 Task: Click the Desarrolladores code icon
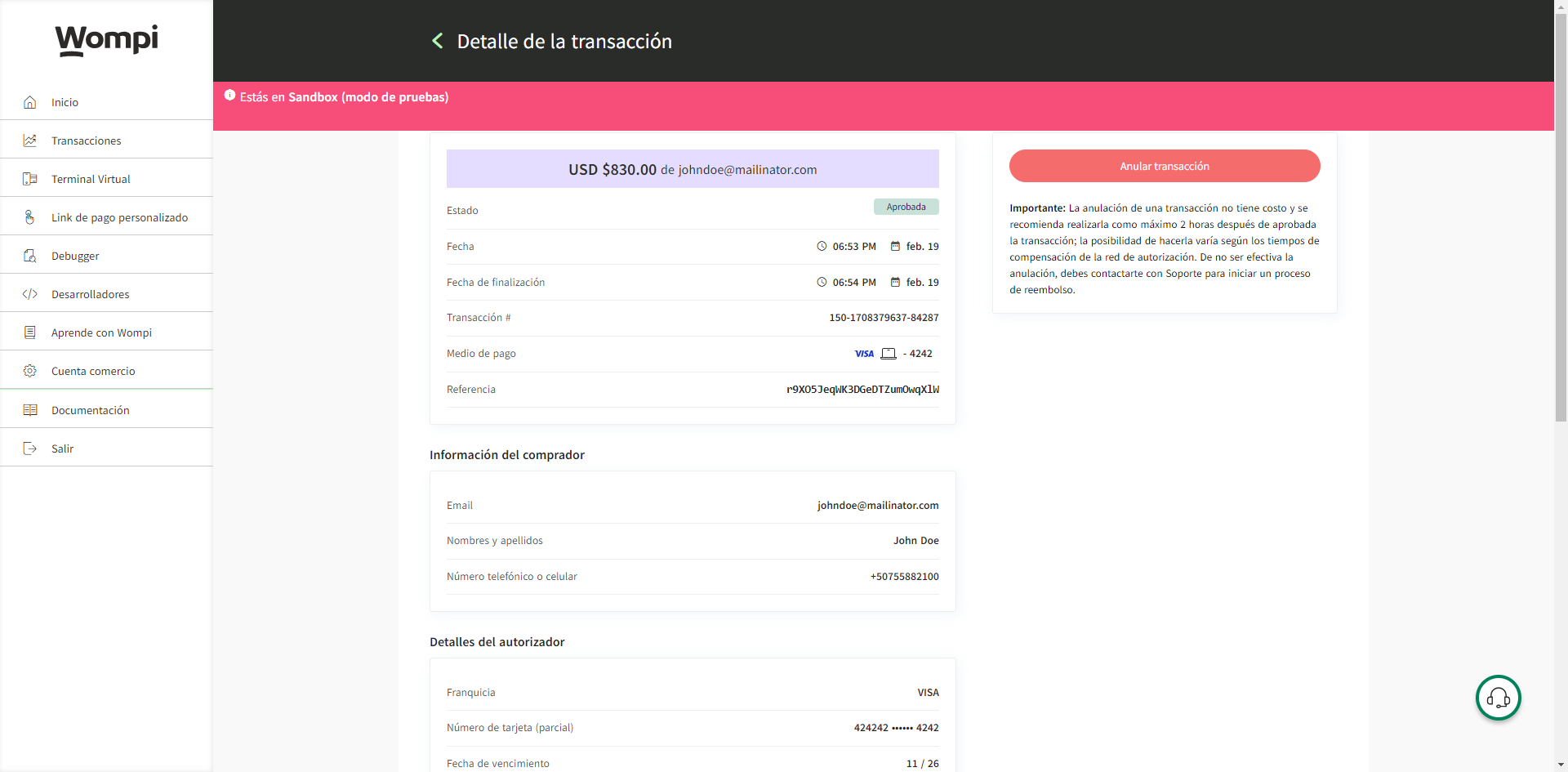point(30,294)
